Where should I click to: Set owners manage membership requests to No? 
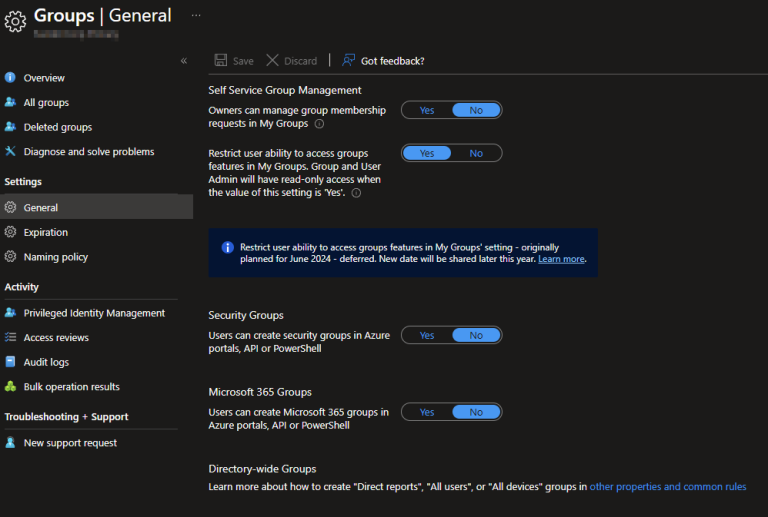point(476,110)
